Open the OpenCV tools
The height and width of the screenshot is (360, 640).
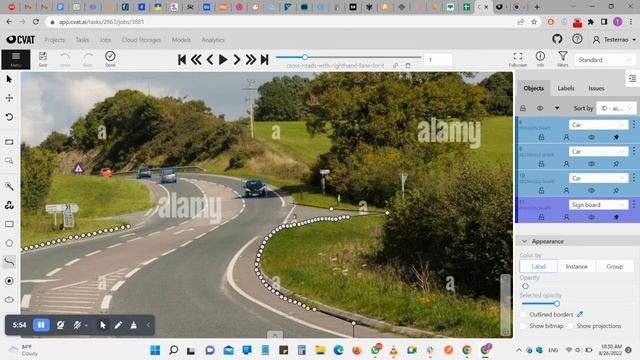click(9, 205)
